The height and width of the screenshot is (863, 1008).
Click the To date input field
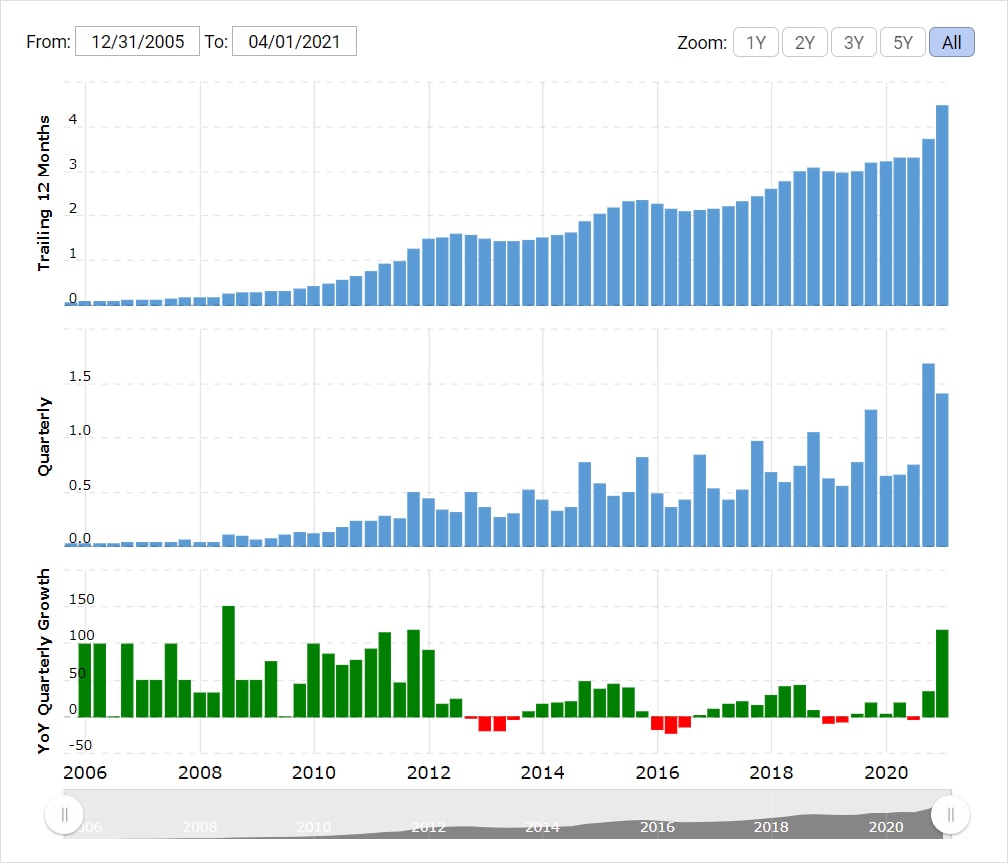click(294, 42)
